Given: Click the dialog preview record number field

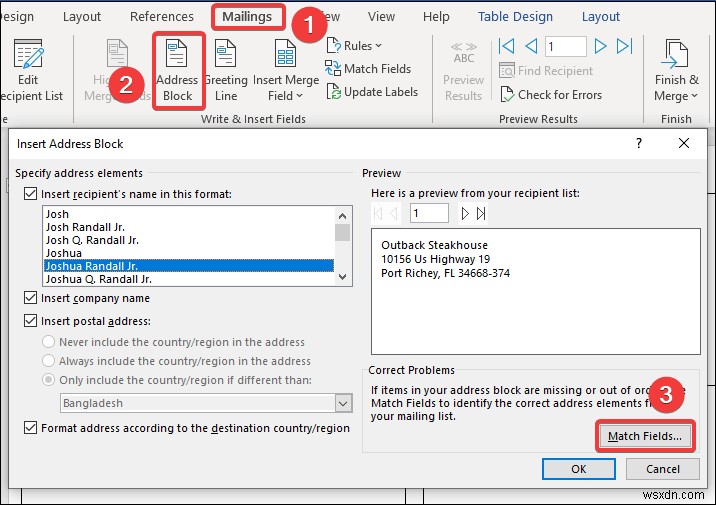Looking at the screenshot, I should [429, 213].
